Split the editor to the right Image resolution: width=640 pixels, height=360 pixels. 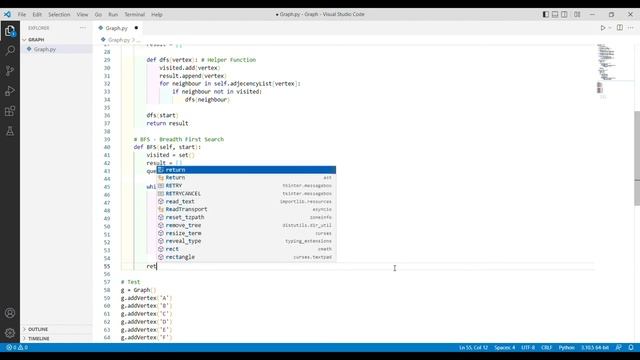tap(620, 28)
